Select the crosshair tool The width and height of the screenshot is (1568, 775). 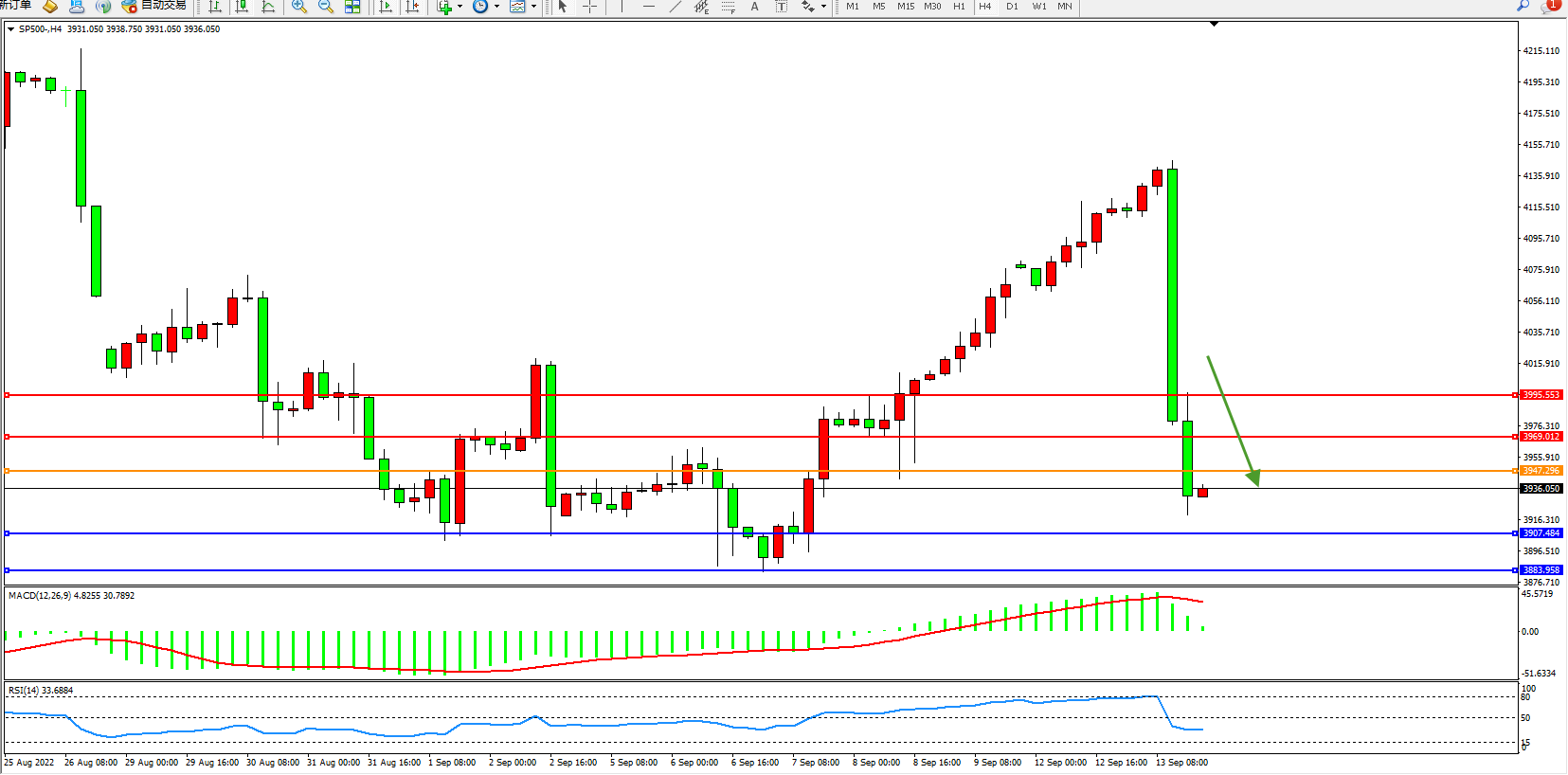coord(589,7)
